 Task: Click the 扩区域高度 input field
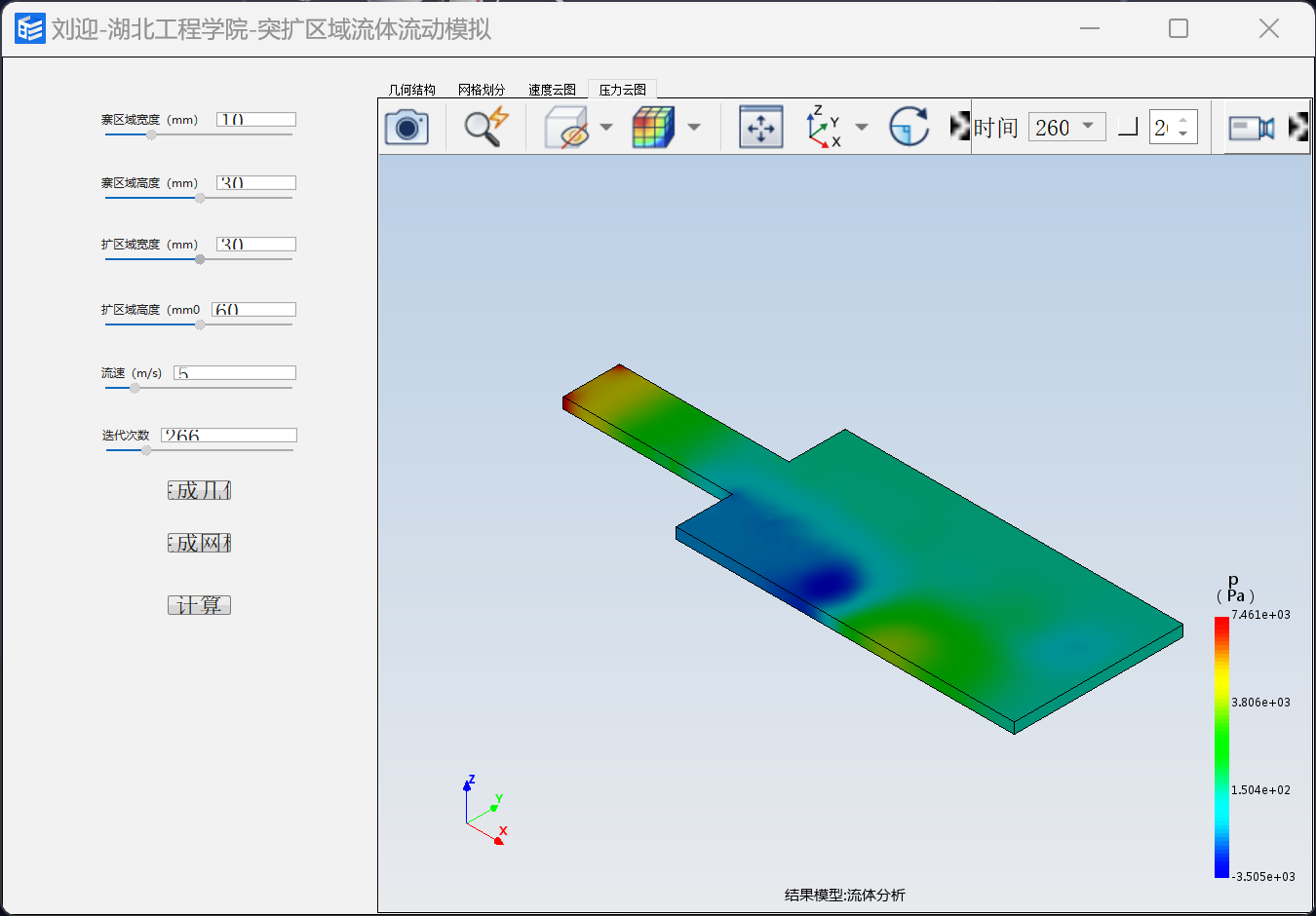tap(253, 309)
